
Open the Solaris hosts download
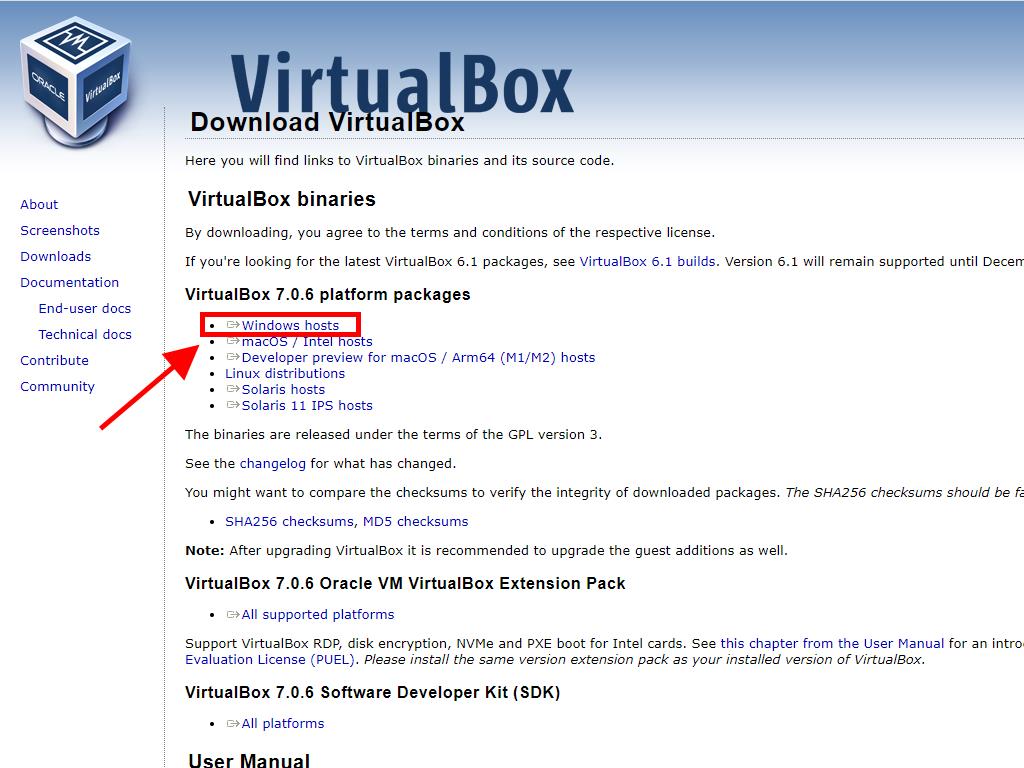(283, 389)
